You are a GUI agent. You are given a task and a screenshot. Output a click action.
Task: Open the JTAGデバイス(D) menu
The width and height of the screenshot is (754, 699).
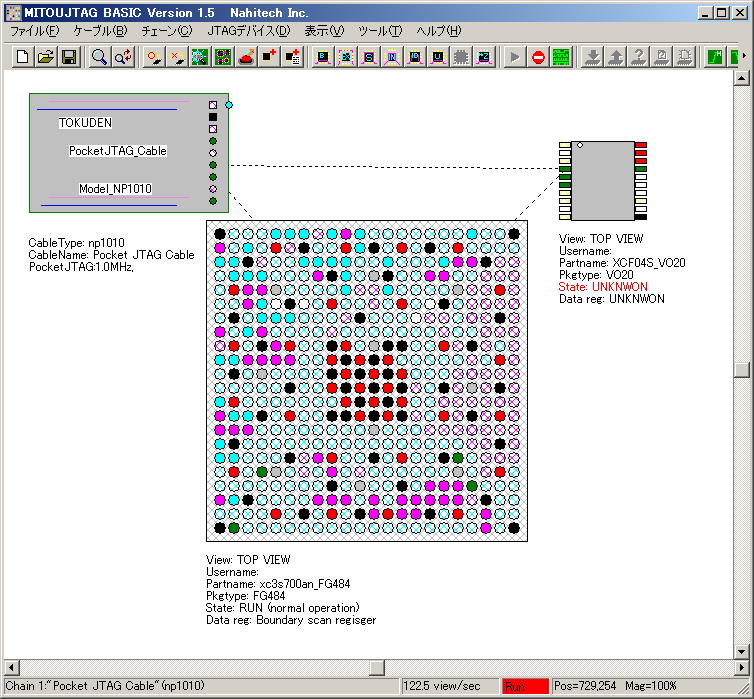(x=248, y=31)
